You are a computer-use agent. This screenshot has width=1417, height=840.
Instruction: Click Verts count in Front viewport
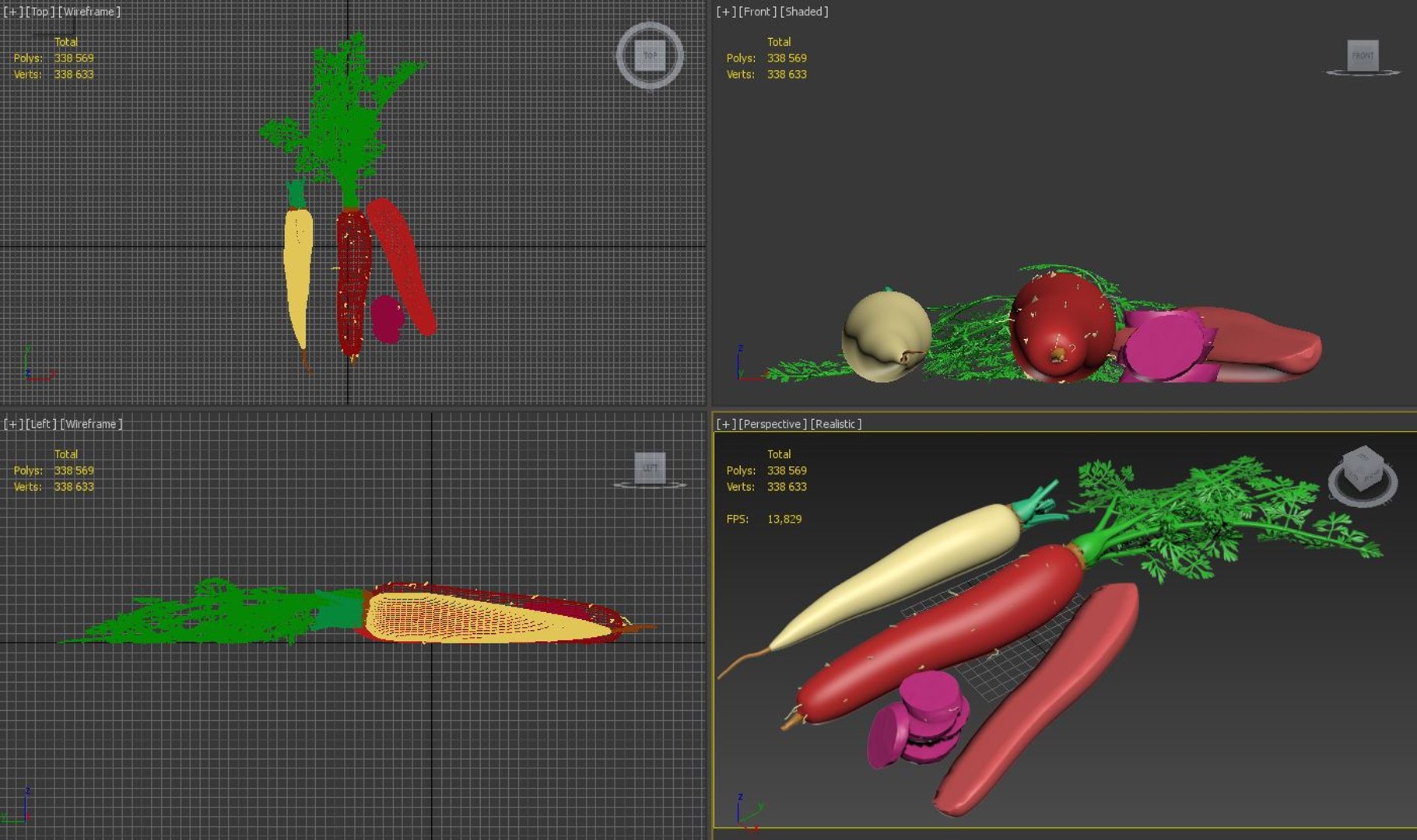pos(787,75)
